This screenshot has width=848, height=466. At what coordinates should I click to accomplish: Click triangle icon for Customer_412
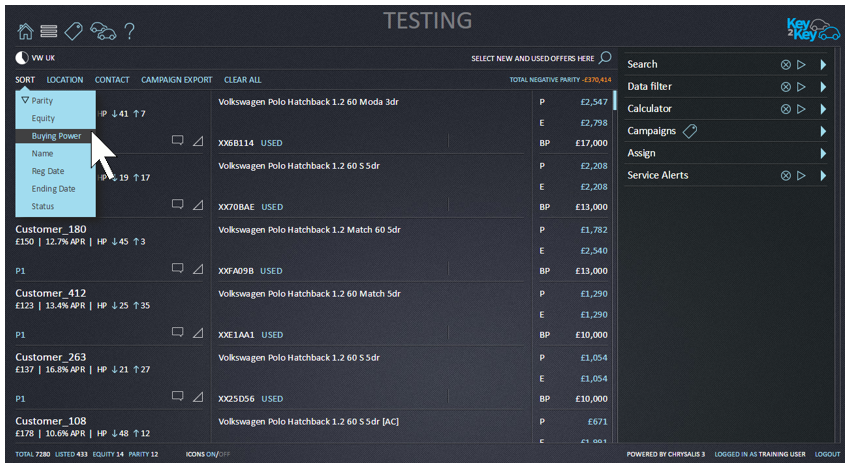tap(198, 332)
